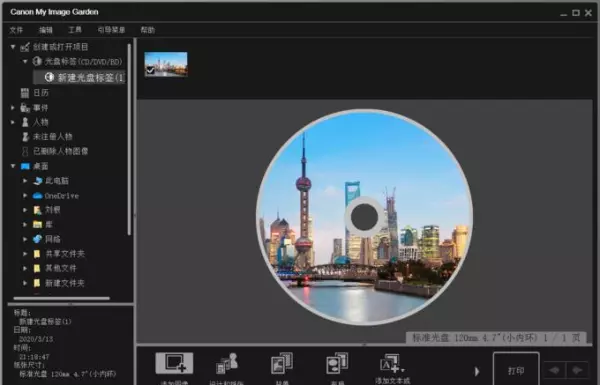600x385 pixels.
Task: Click the 人物 people icon
Action: click(25, 122)
